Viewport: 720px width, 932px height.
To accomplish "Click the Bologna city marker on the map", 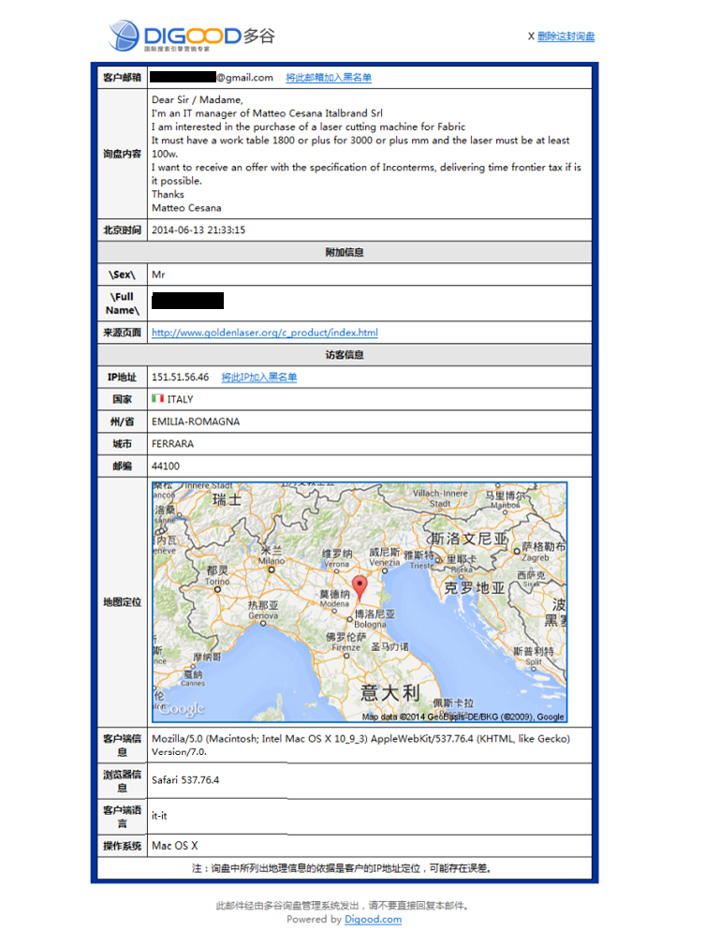I will pos(350,621).
